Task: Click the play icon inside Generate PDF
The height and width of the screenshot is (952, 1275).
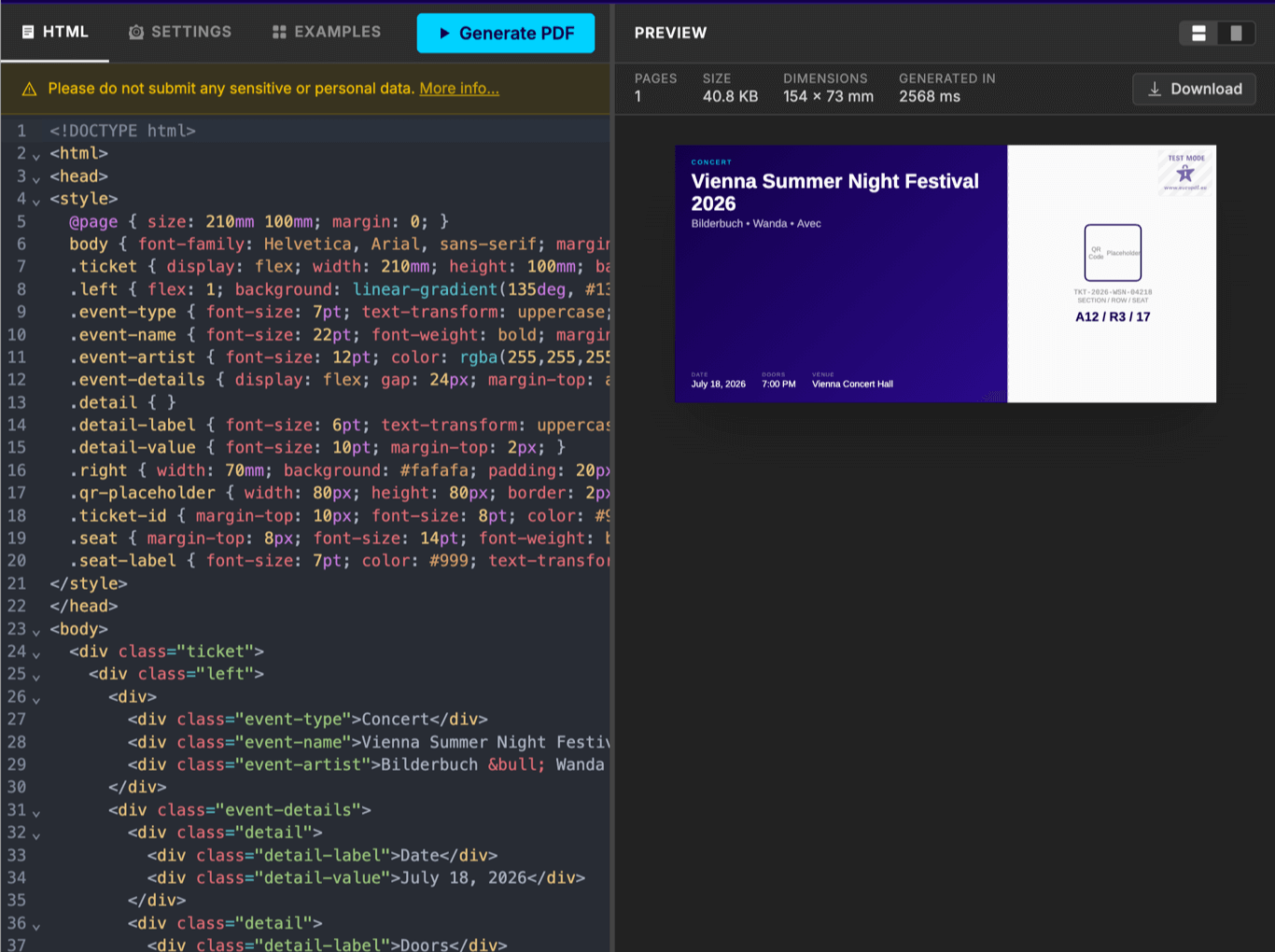Action: [x=445, y=33]
